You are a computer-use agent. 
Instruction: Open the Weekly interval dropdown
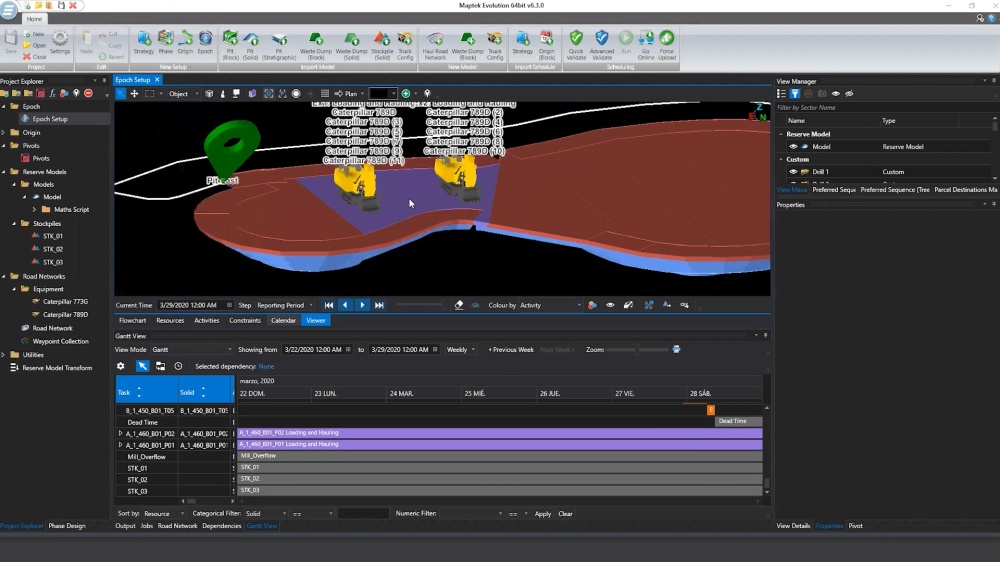pyautogui.click(x=460, y=350)
